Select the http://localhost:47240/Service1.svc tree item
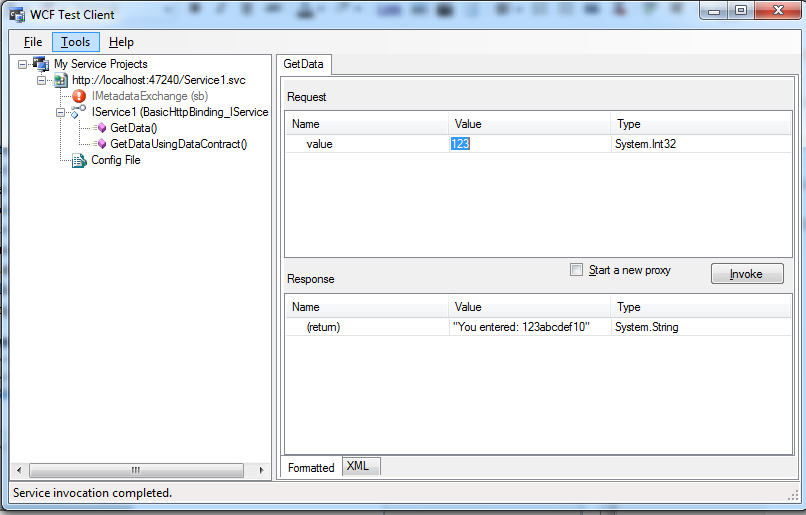 click(159, 80)
